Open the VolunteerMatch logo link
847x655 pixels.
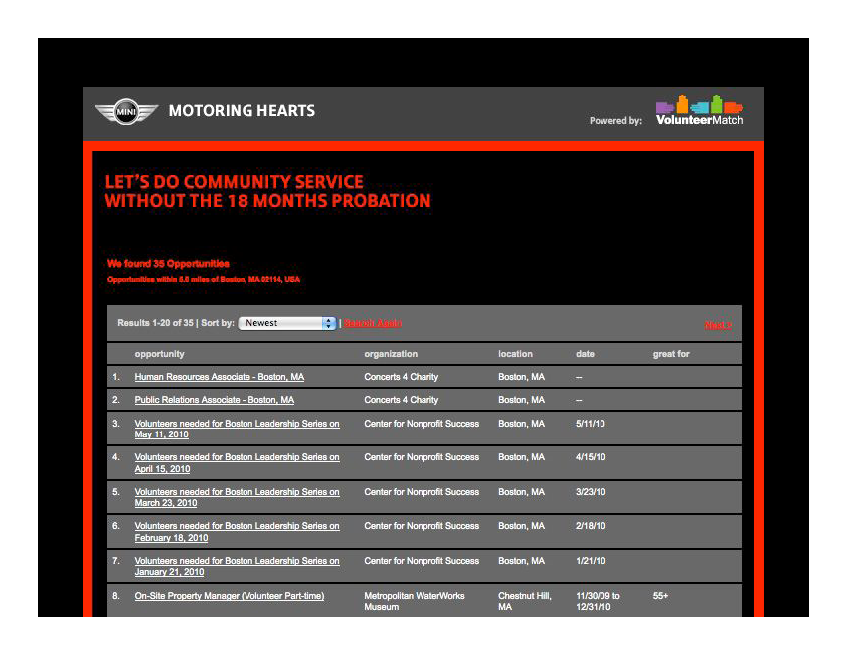pyautogui.click(x=699, y=111)
